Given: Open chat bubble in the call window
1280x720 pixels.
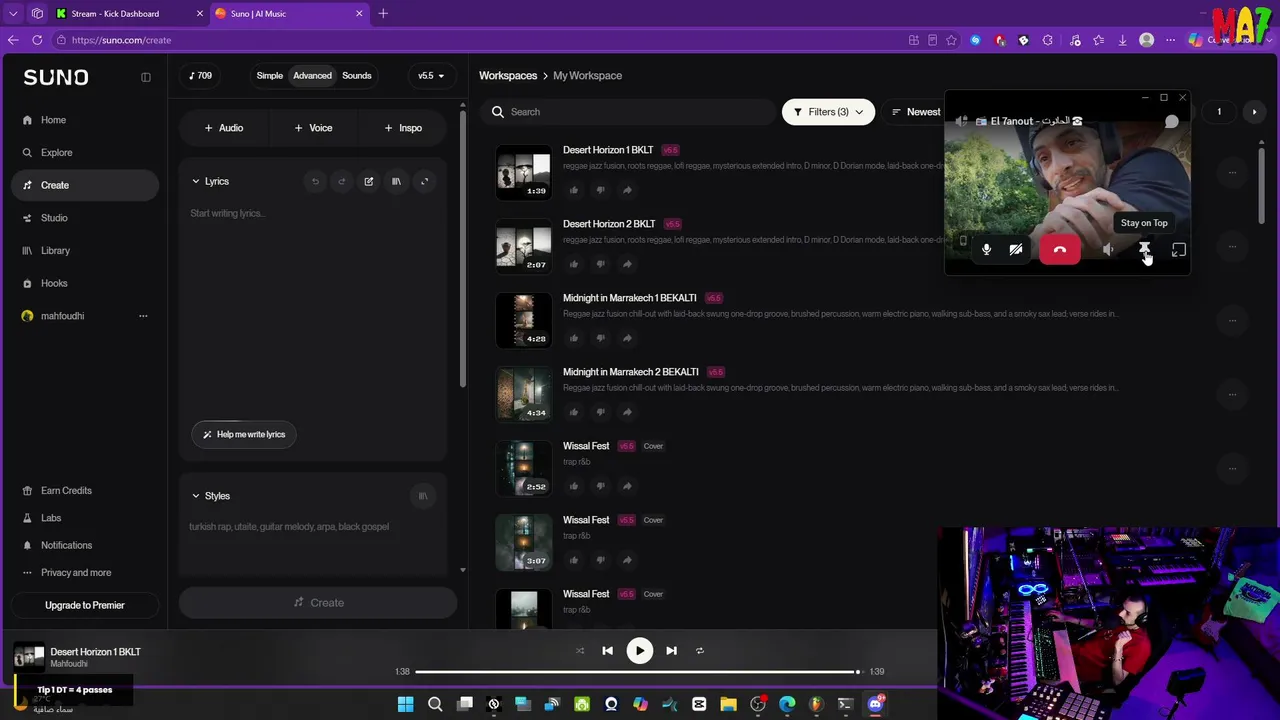Looking at the screenshot, I should [1171, 122].
